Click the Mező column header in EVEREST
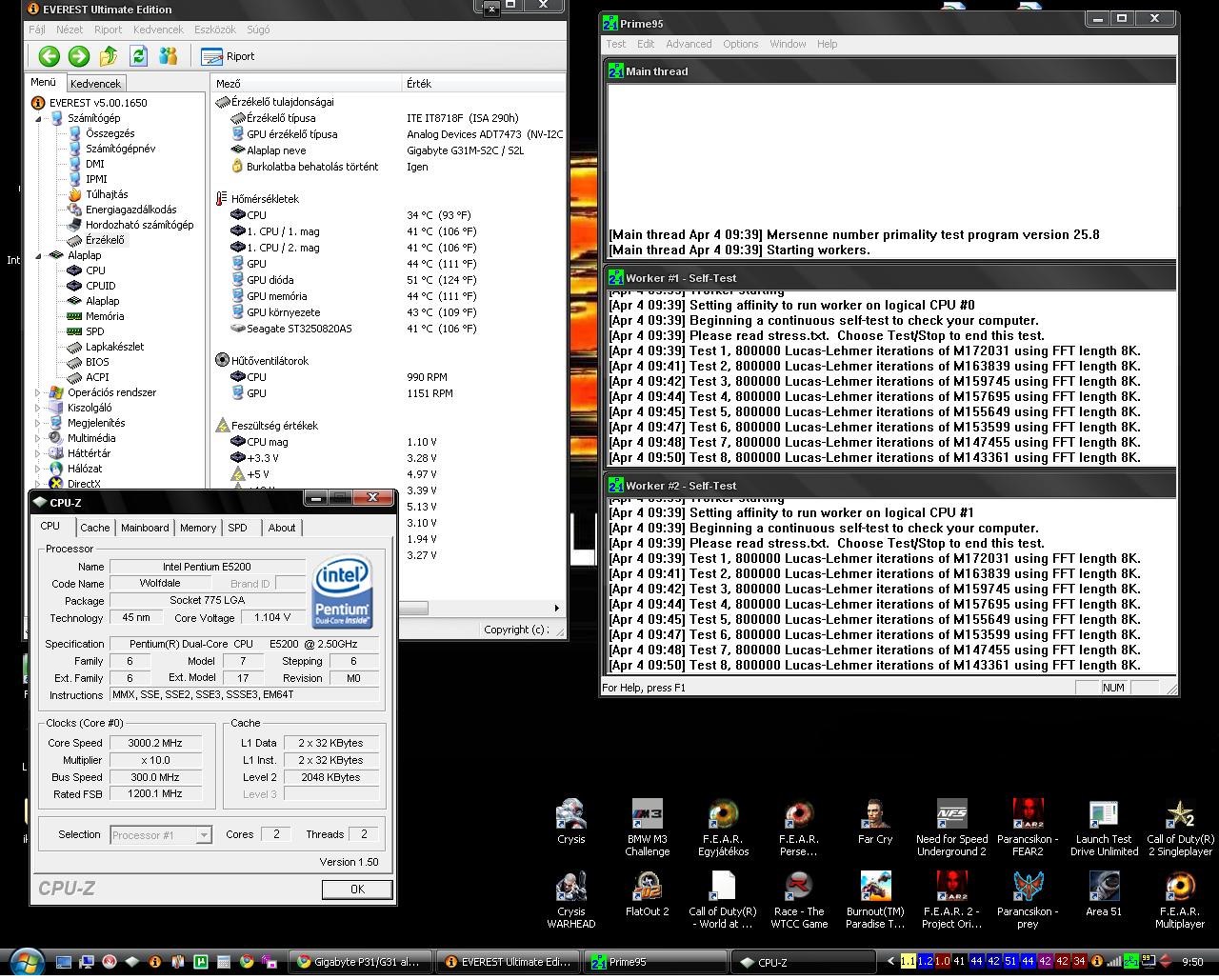 (307, 84)
